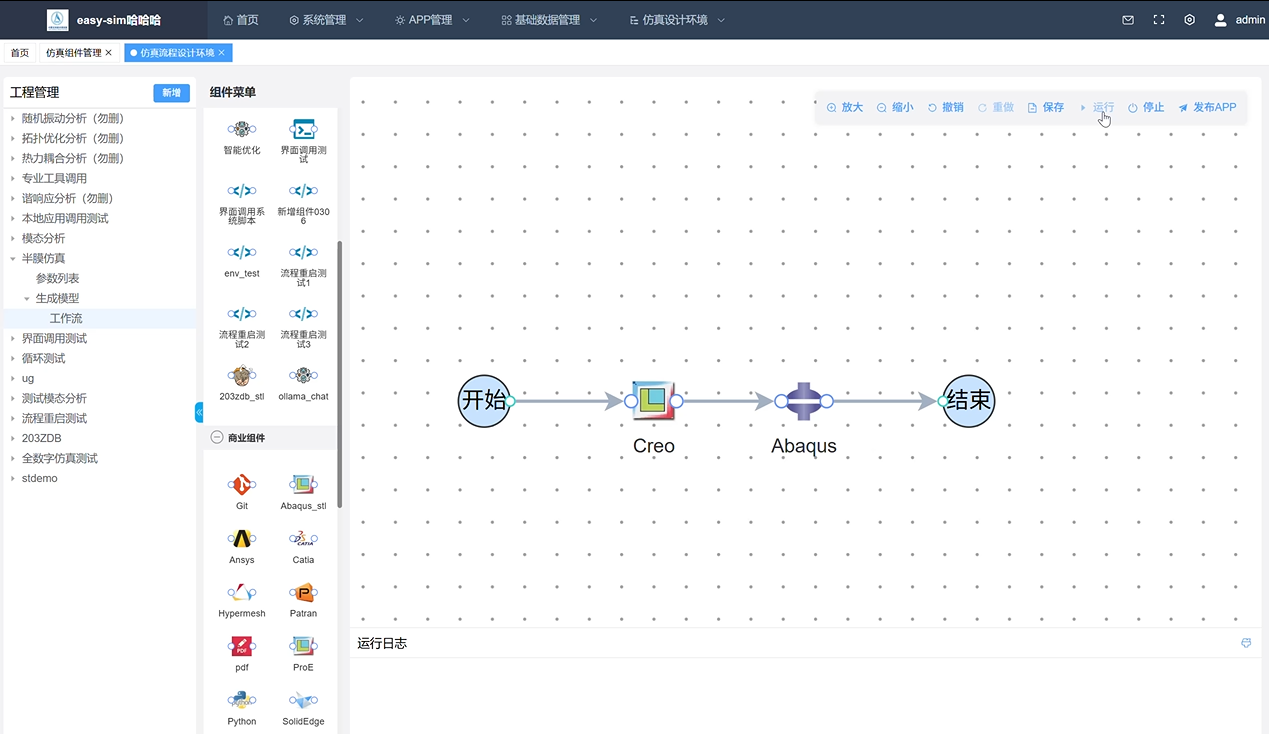Pick the Abaqus_stl component icon
Image resolution: width=1269 pixels, height=734 pixels.
[303, 485]
